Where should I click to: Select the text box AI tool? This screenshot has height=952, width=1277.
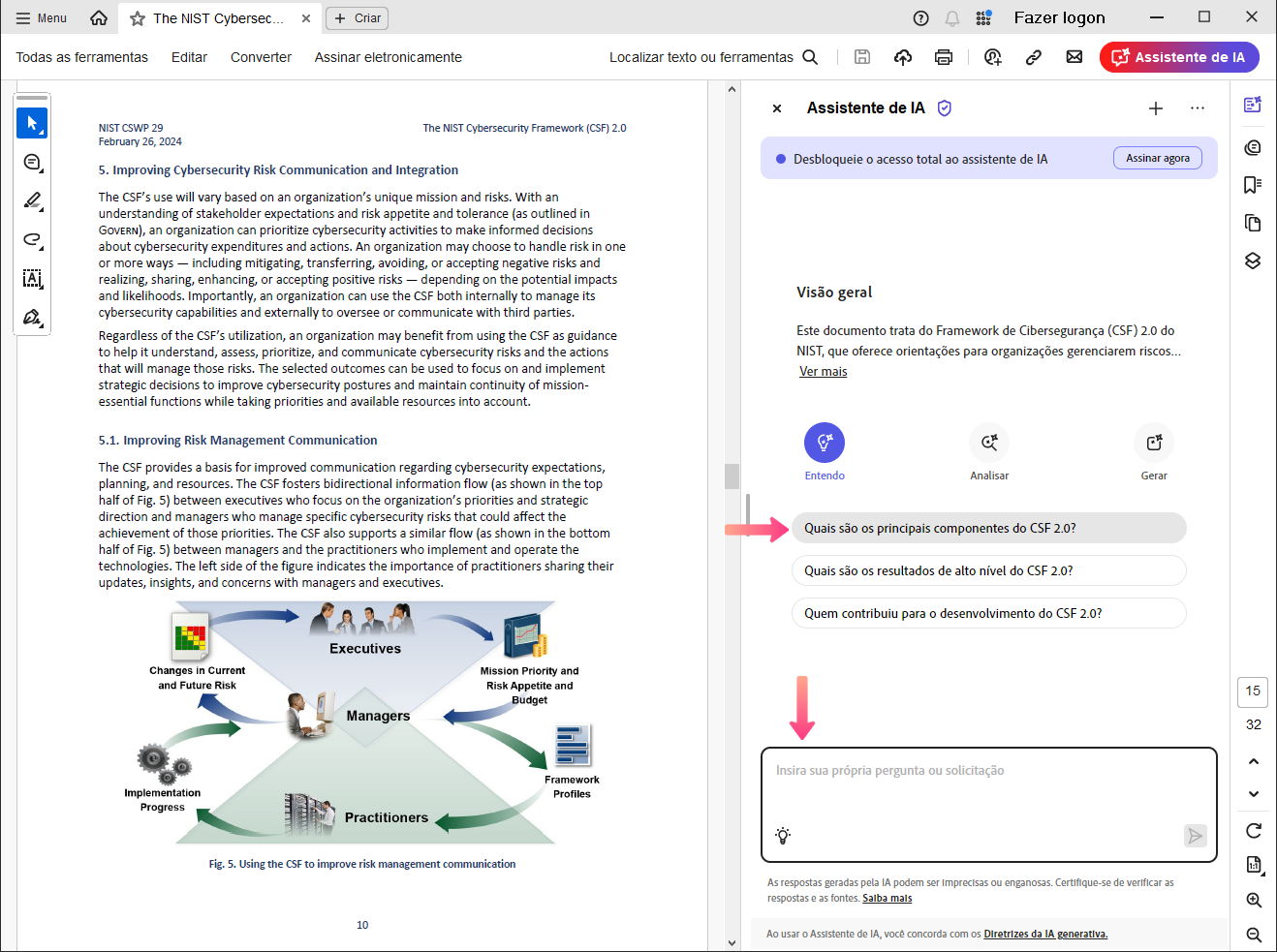[32, 279]
